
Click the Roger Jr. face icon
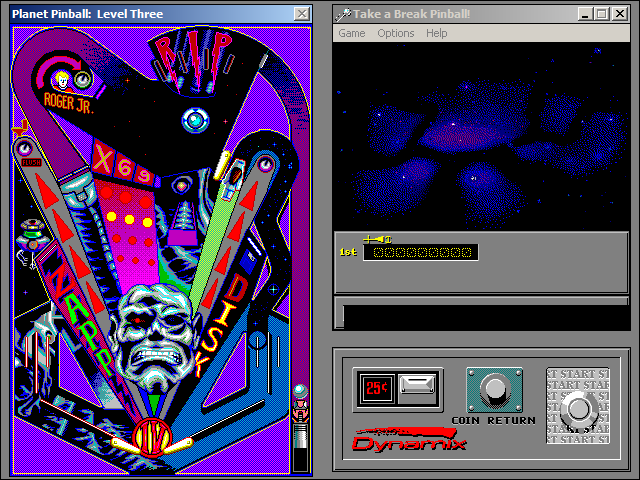click(x=64, y=79)
